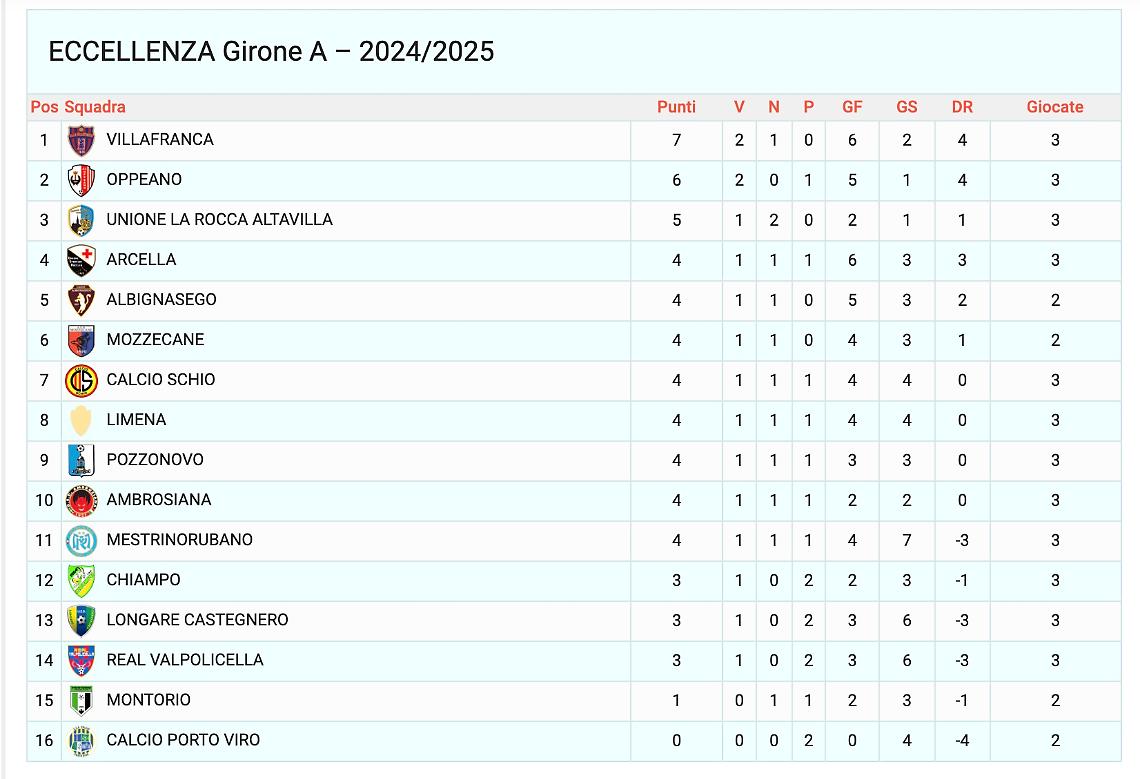Click the Calcio Schio round emblem
This screenshot has height=779, width=1140.
coord(81,381)
